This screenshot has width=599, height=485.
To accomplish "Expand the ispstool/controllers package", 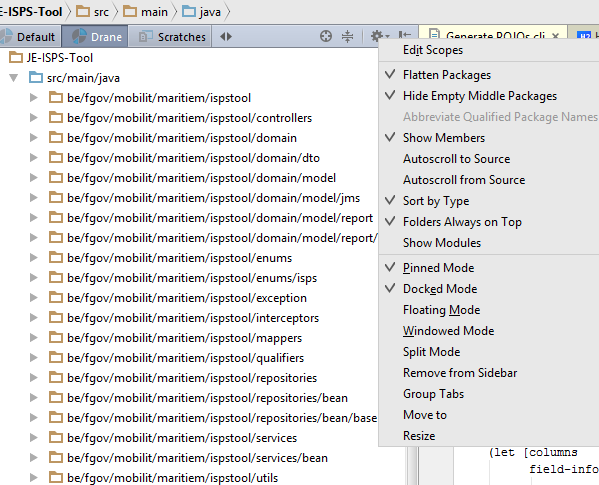I will click(x=34, y=118).
